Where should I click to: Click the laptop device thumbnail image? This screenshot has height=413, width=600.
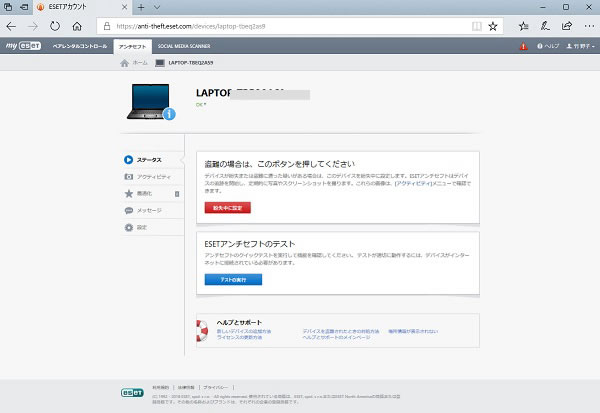pyautogui.click(x=148, y=101)
